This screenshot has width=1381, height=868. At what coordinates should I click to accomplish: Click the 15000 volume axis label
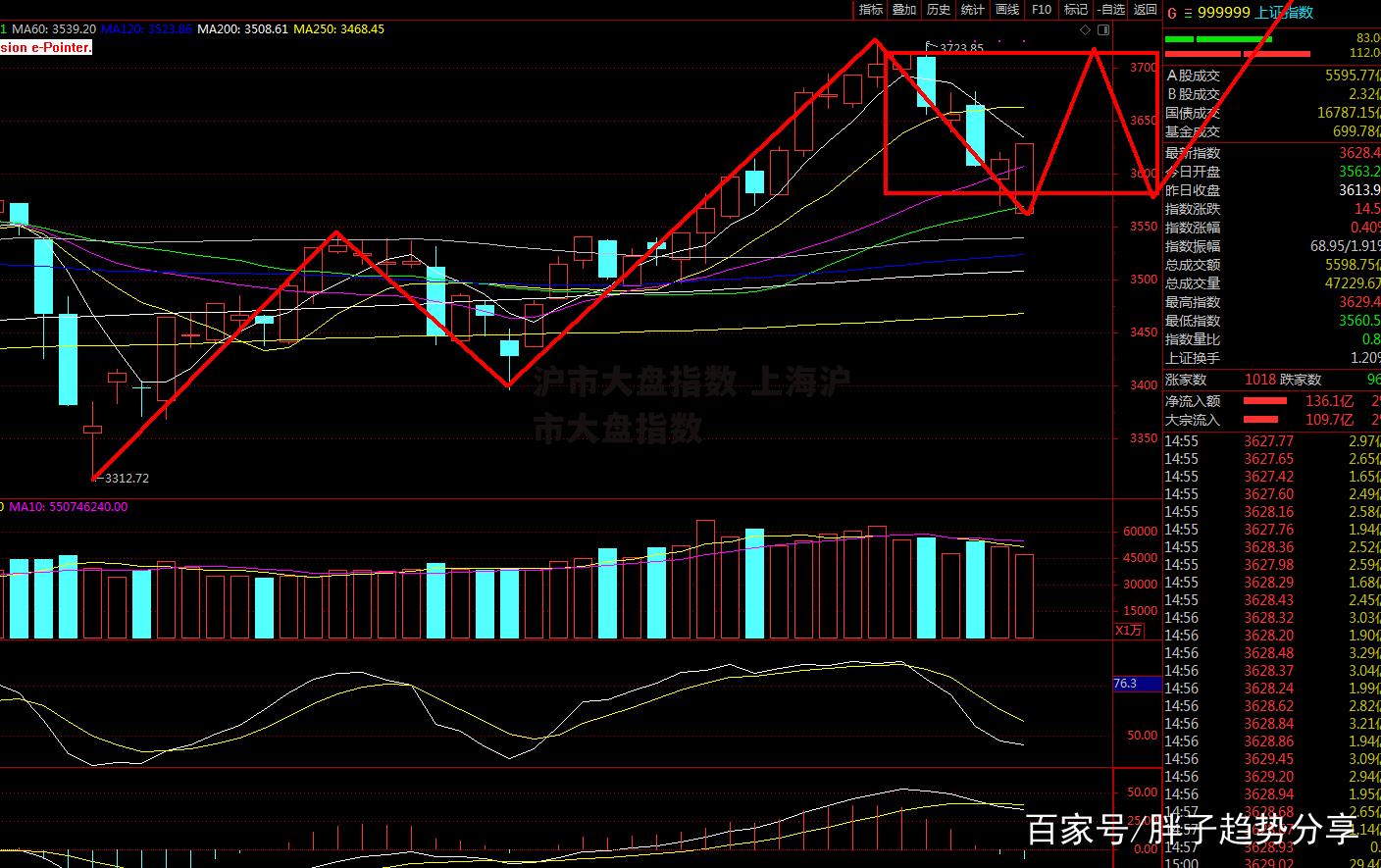click(1140, 611)
